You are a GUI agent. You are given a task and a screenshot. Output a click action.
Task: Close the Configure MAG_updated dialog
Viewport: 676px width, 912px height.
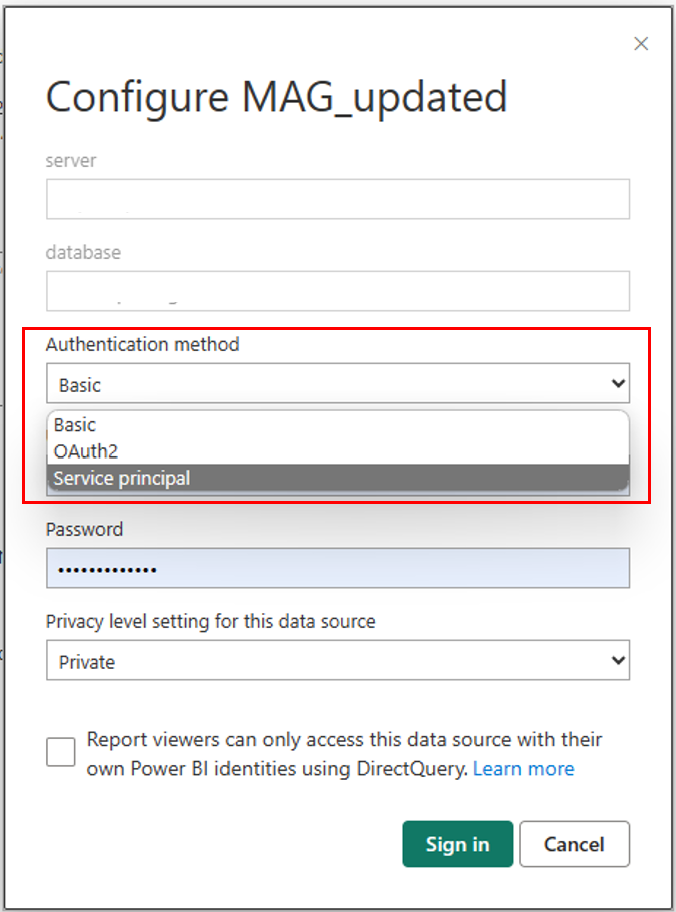click(x=641, y=44)
